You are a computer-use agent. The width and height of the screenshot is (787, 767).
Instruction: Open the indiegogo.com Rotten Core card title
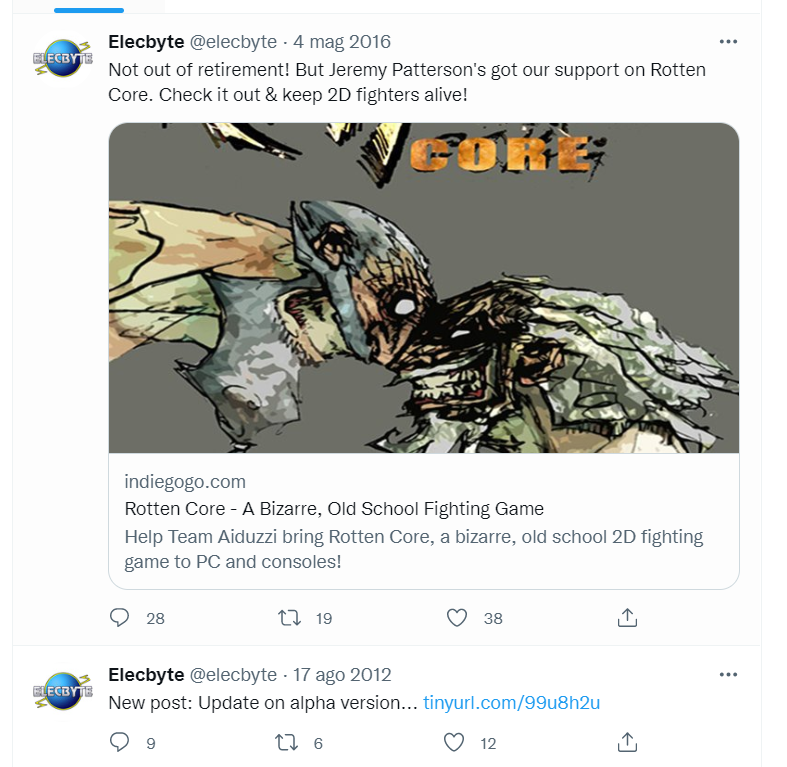click(334, 508)
